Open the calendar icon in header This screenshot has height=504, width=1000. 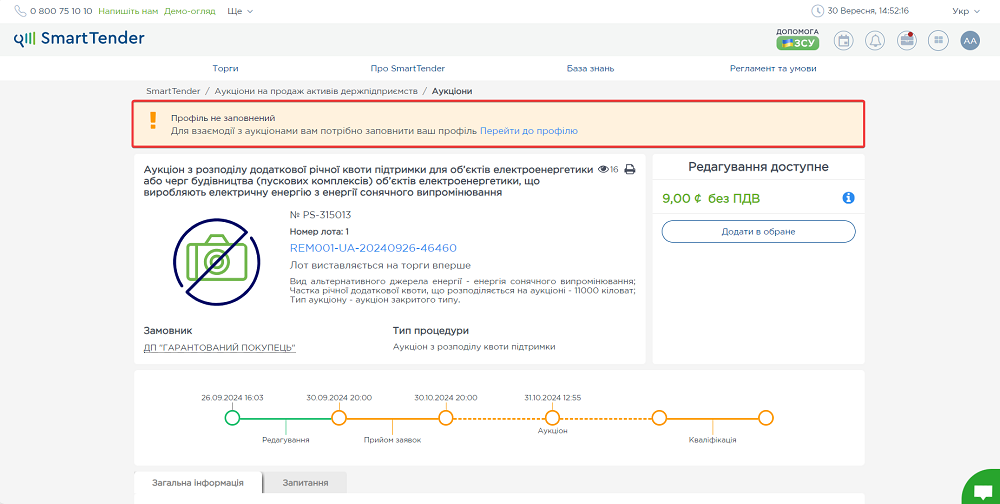(843, 40)
